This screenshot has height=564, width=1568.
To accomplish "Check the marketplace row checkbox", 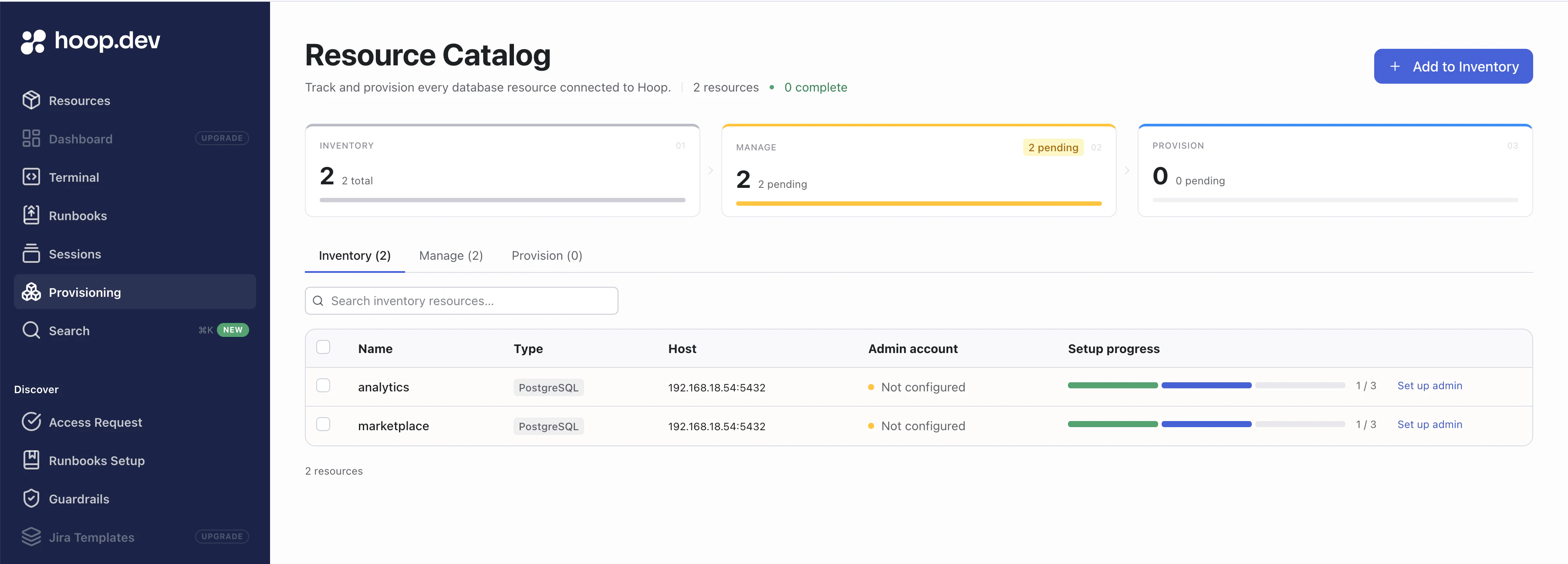I will pos(323,424).
